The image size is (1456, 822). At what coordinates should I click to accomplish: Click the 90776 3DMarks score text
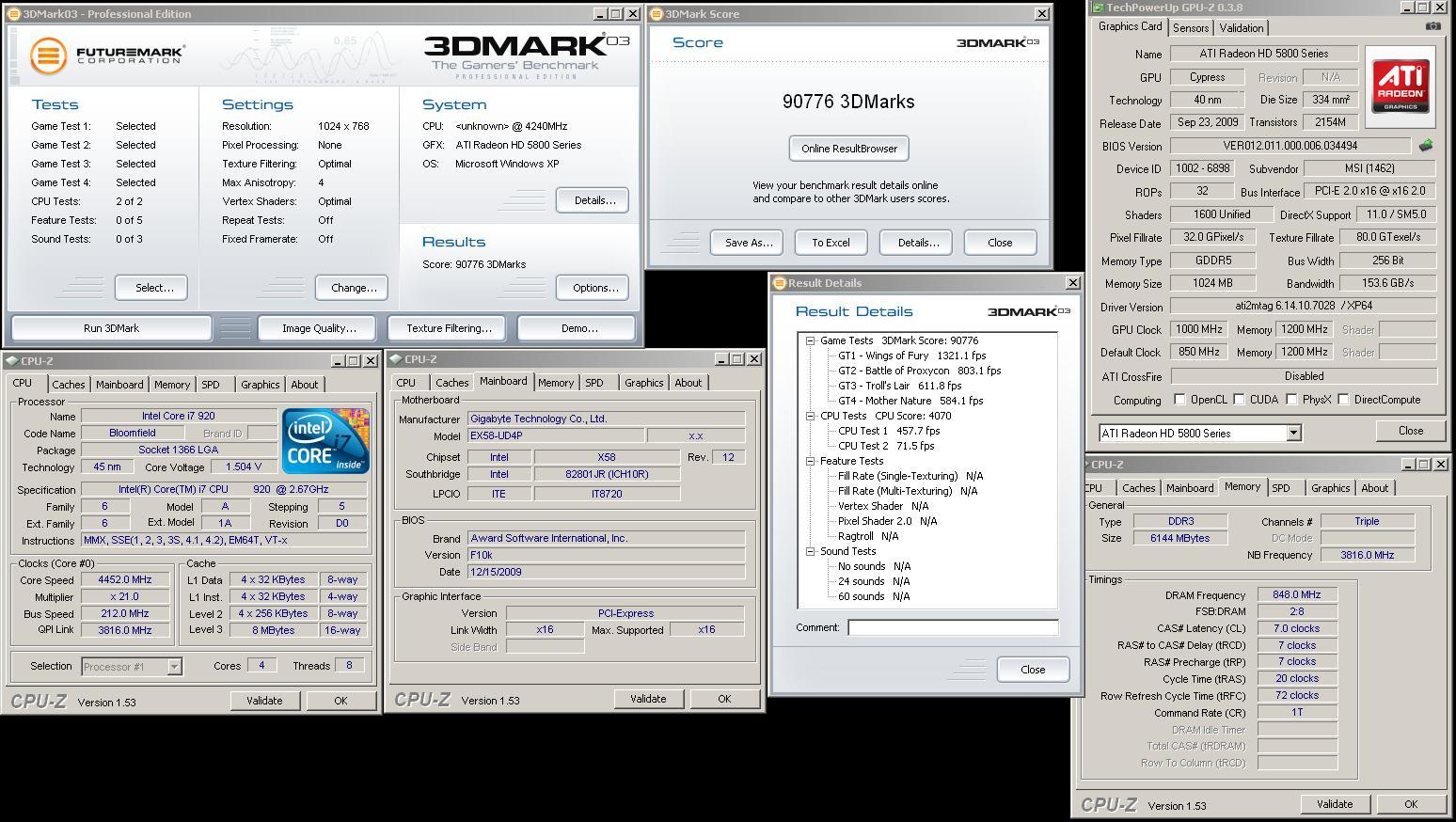click(x=848, y=102)
